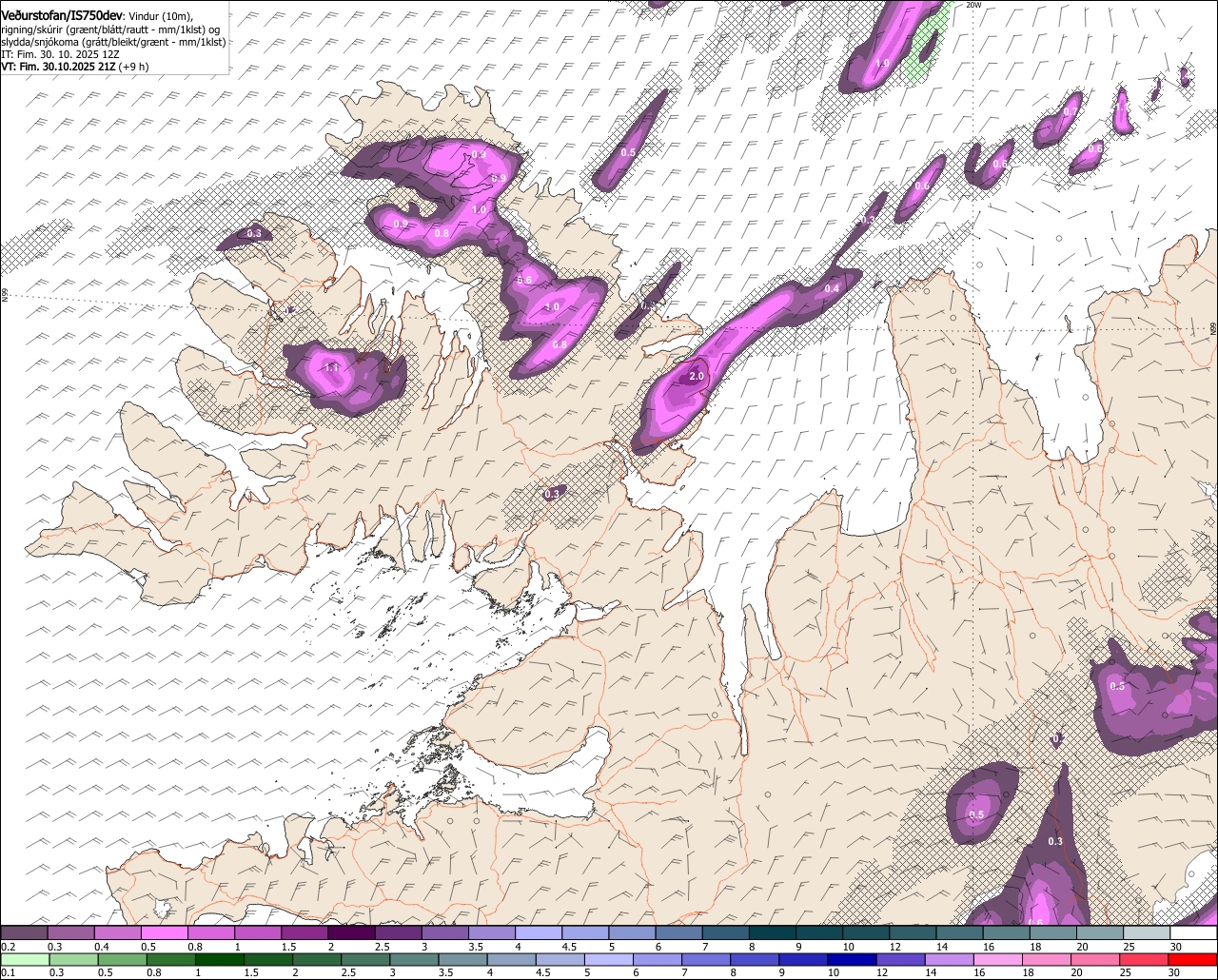Click the 0.4 precipitation value on the map
Viewport: 1218px width, 980px height.
[832, 288]
